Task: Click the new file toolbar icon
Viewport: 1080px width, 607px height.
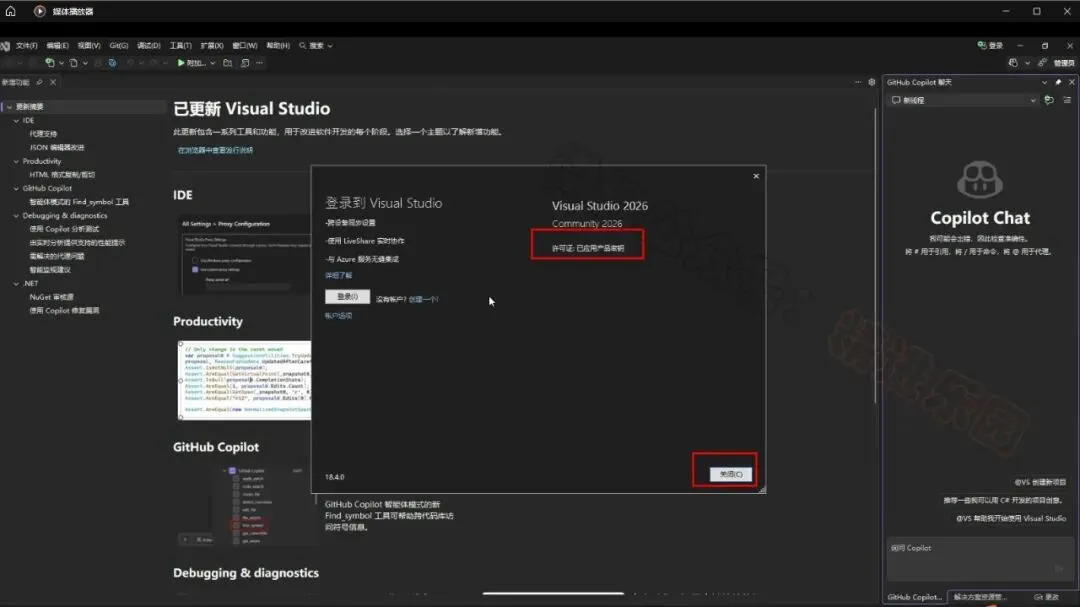Action: tap(73, 63)
